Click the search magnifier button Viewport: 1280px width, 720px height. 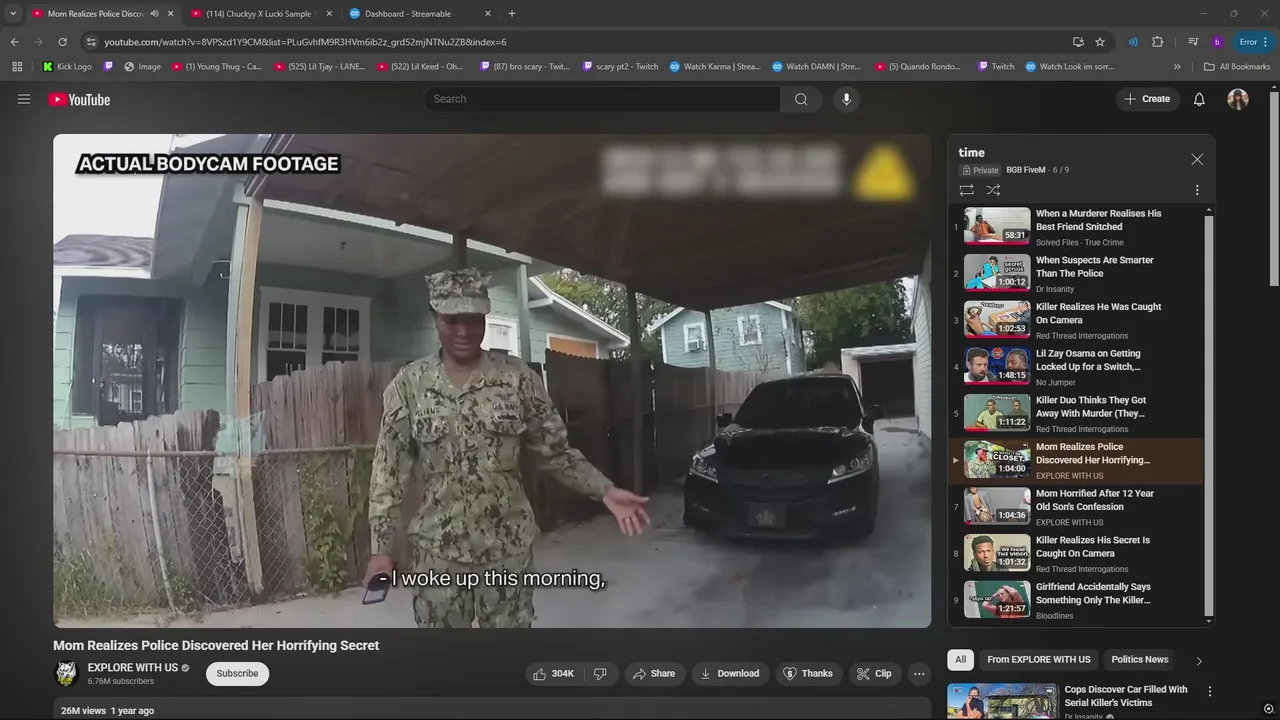tap(801, 99)
